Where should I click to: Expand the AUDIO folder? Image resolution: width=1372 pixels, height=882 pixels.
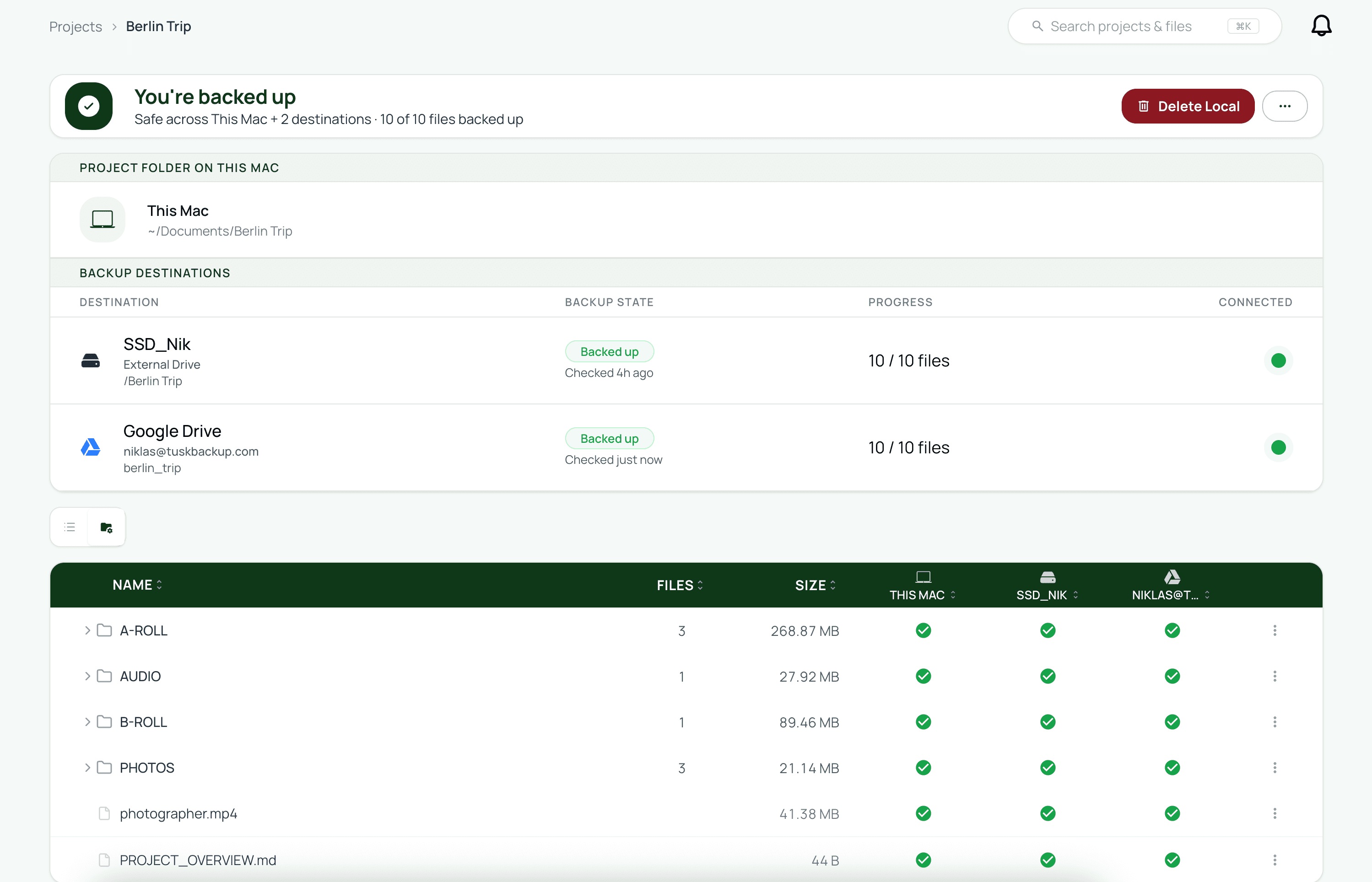click(87, 677)
